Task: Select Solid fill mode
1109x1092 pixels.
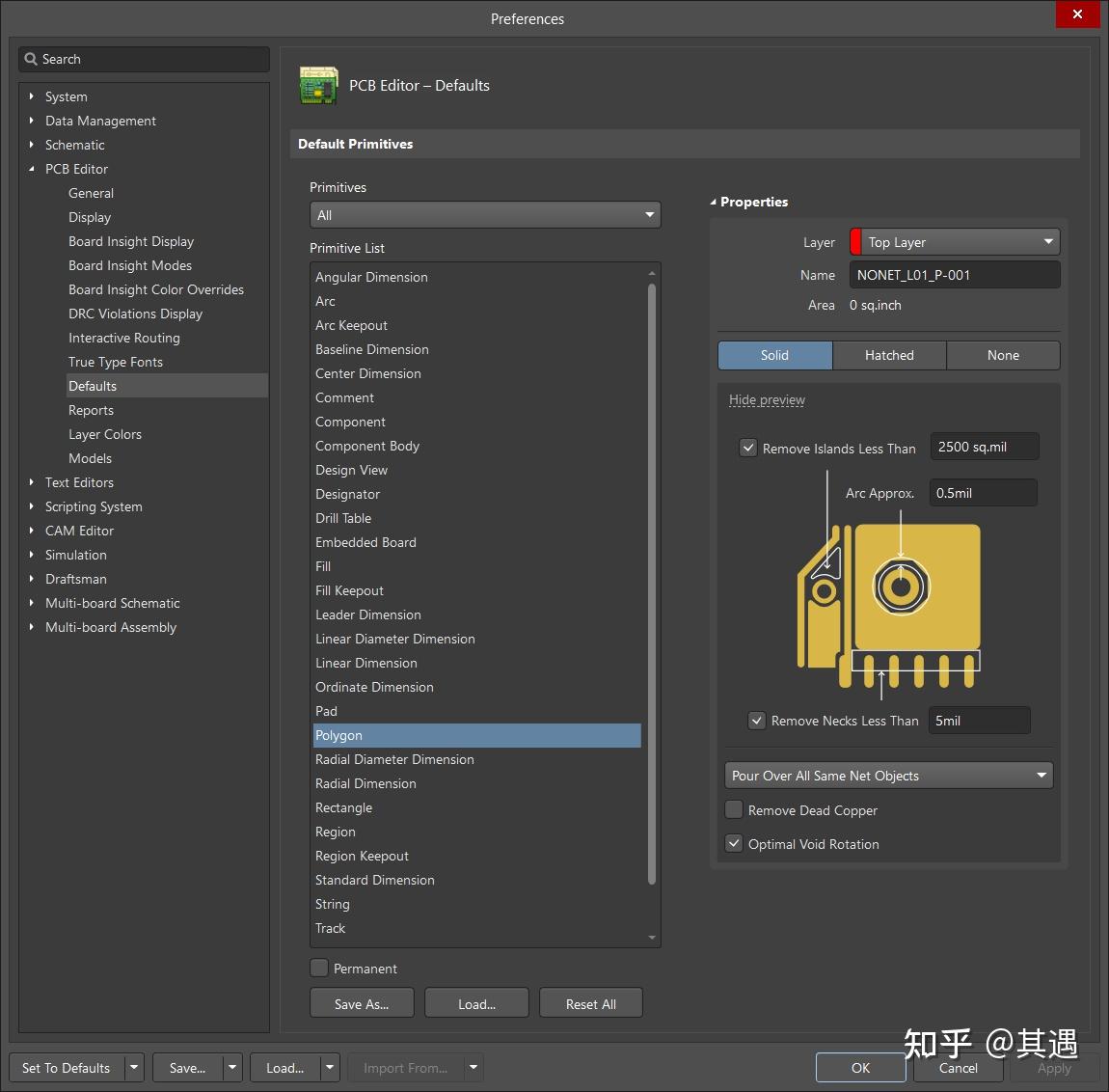Action: coord(774,355)
